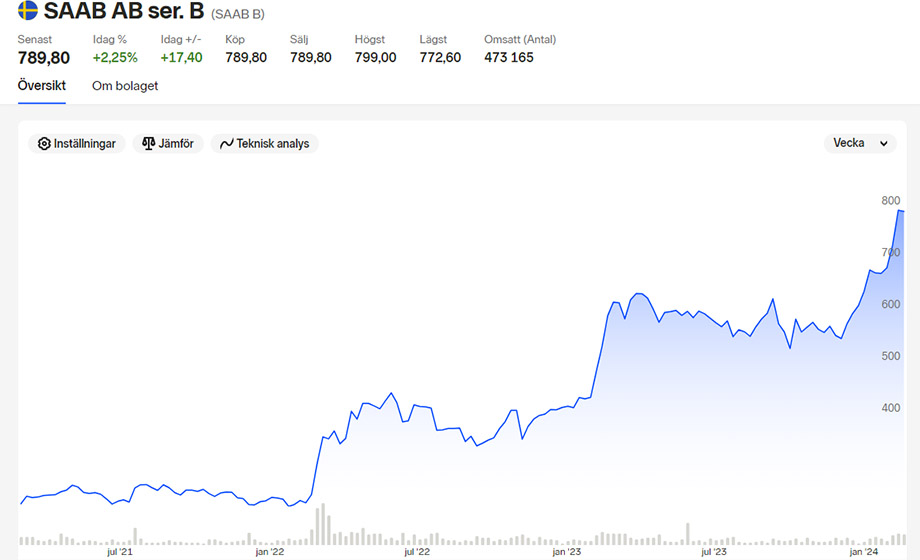Click the Lägst value 772,60
Screen dimensions: 920x560
[x=440, y=58]
